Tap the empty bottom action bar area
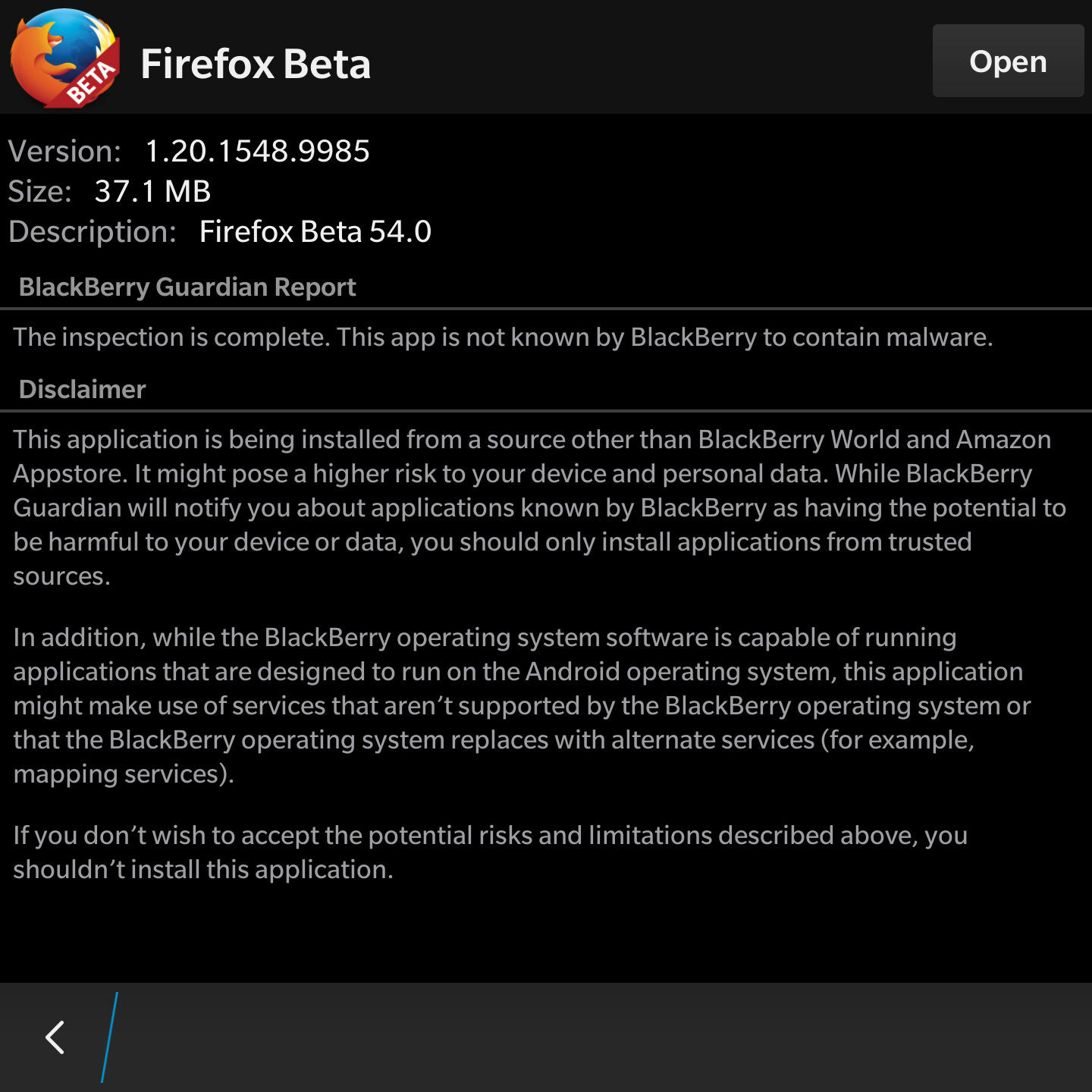This screenshot has width=1092, height=1092. tap(607, 1037)
